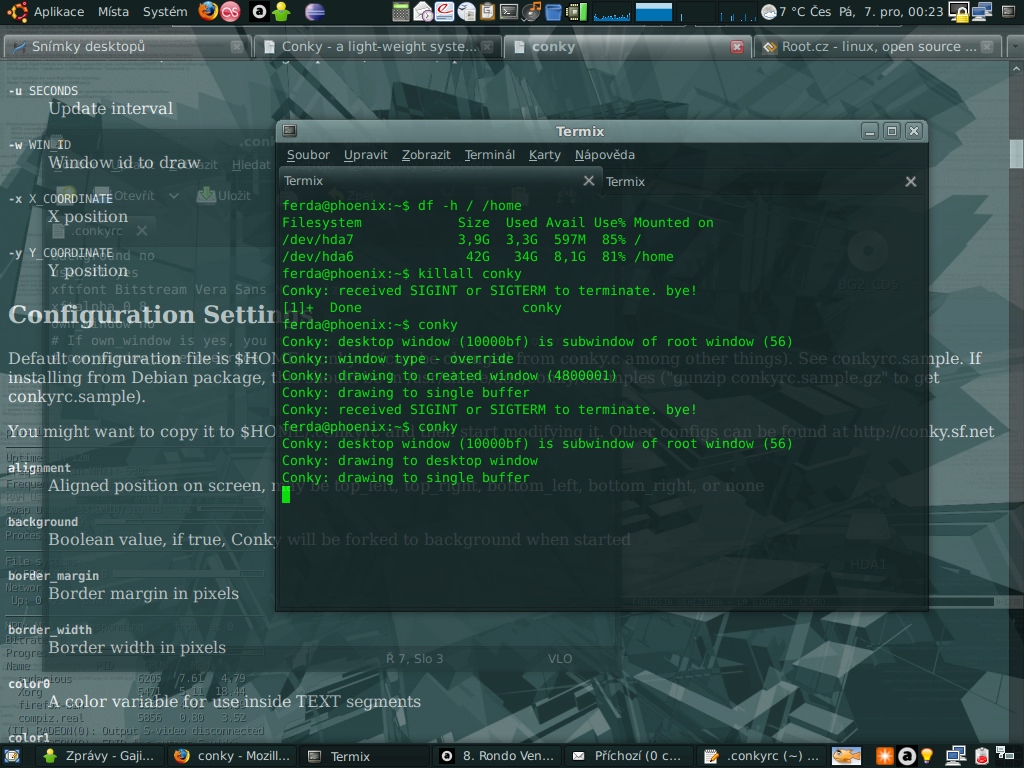1024x768 pixels.
Task: Click the lightbulb tray icon
Action: (x=927, y=756)
